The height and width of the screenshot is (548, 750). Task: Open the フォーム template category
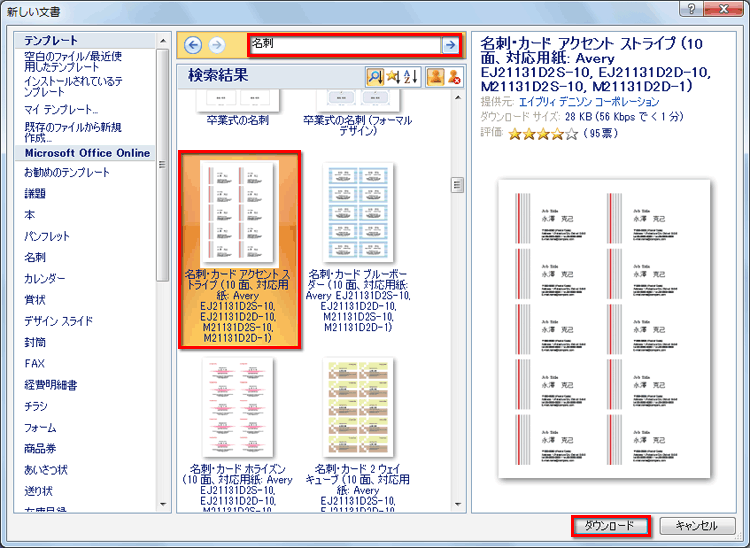click(x=40, y=427)
